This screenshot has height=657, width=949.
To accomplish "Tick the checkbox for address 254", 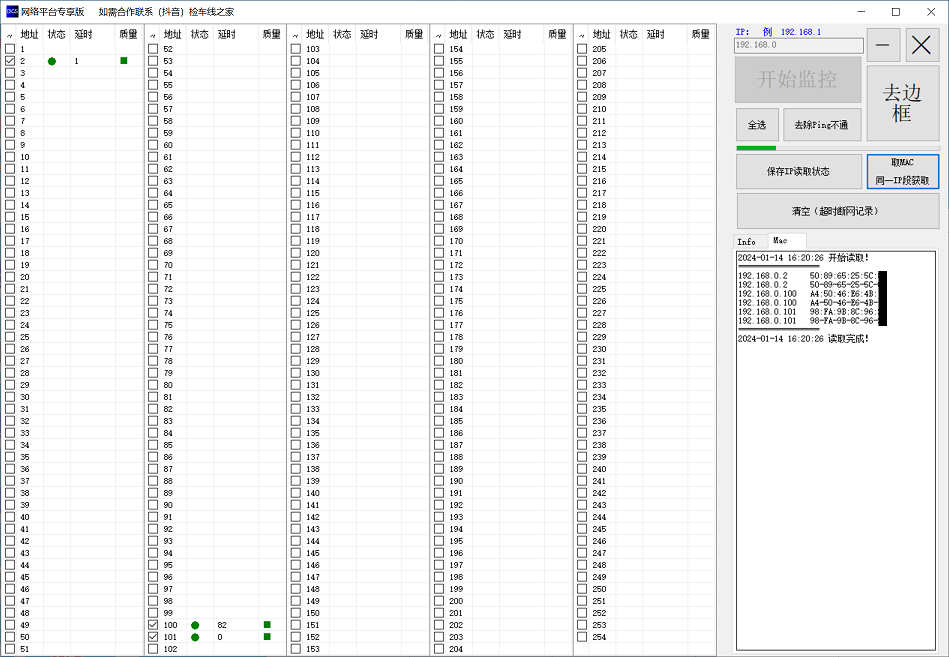I will point(582,637).
